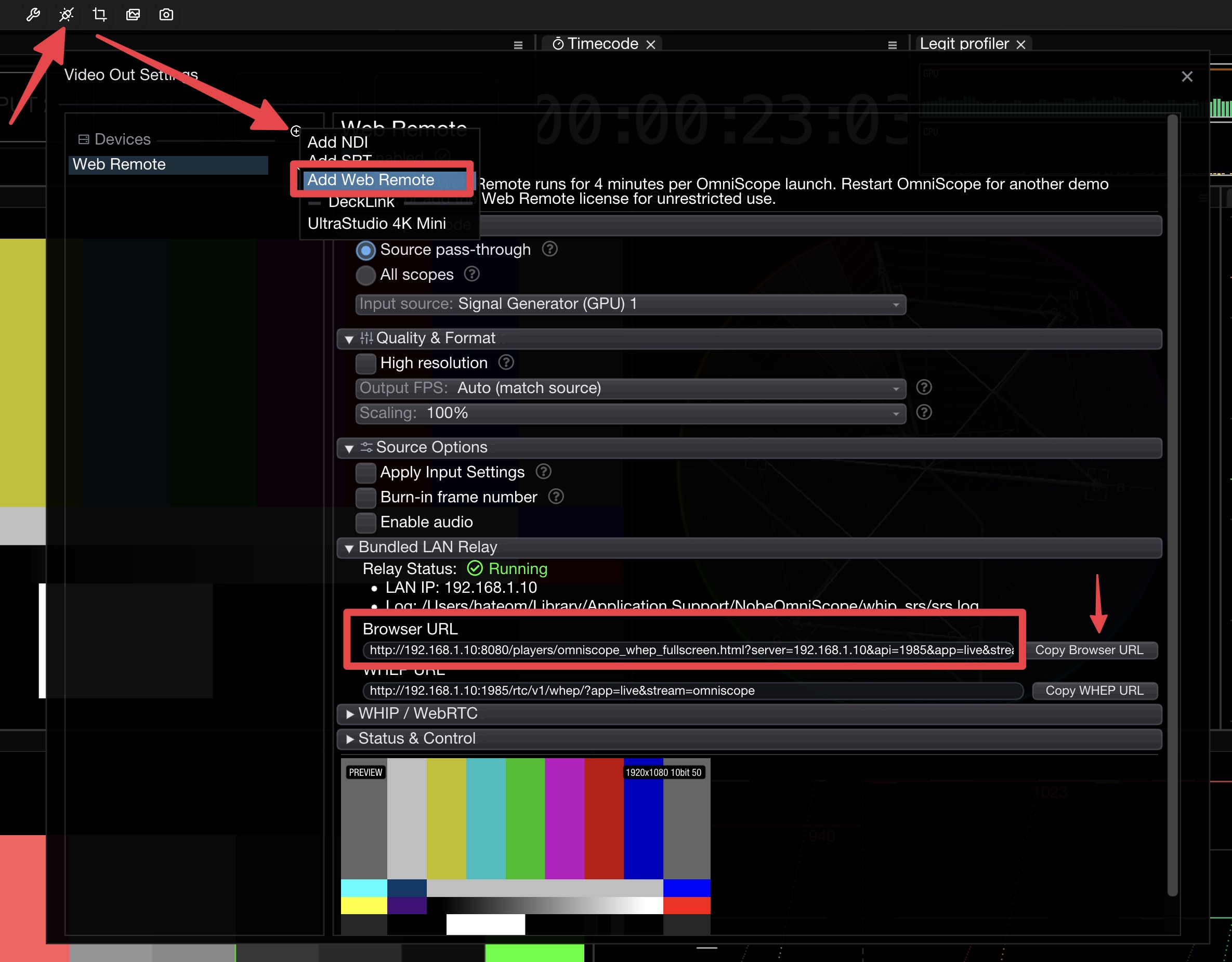Open Input source dropdown
The image size is (1232, 962).
[630, 304]
